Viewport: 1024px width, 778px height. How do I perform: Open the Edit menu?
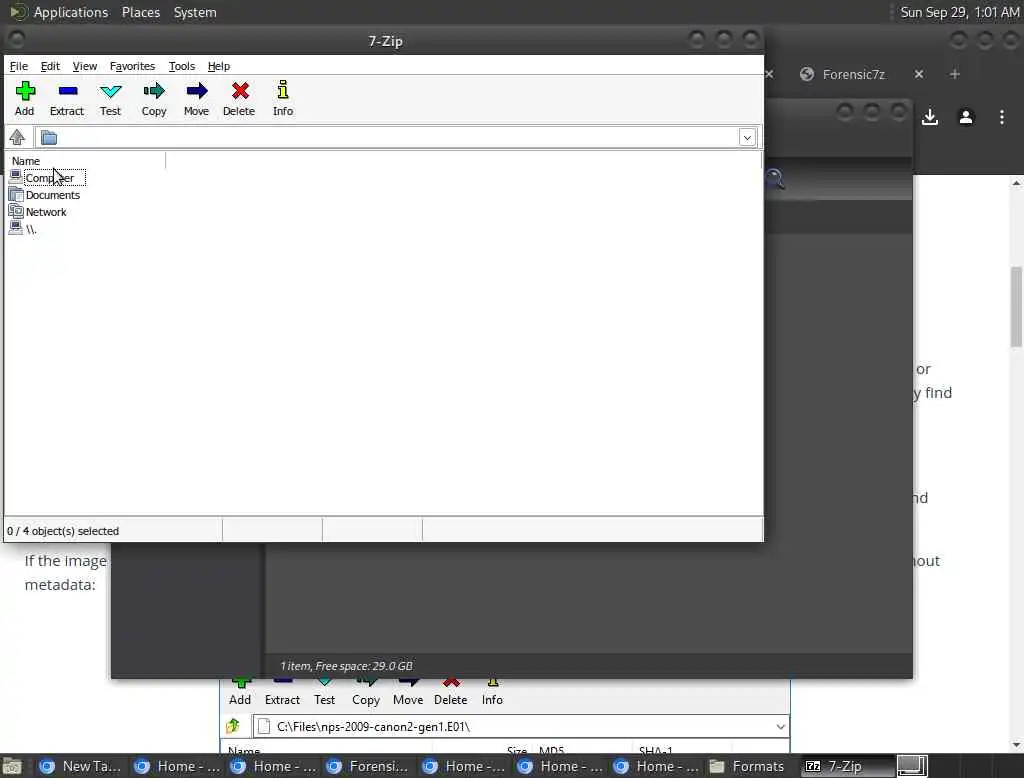[50, 66]
